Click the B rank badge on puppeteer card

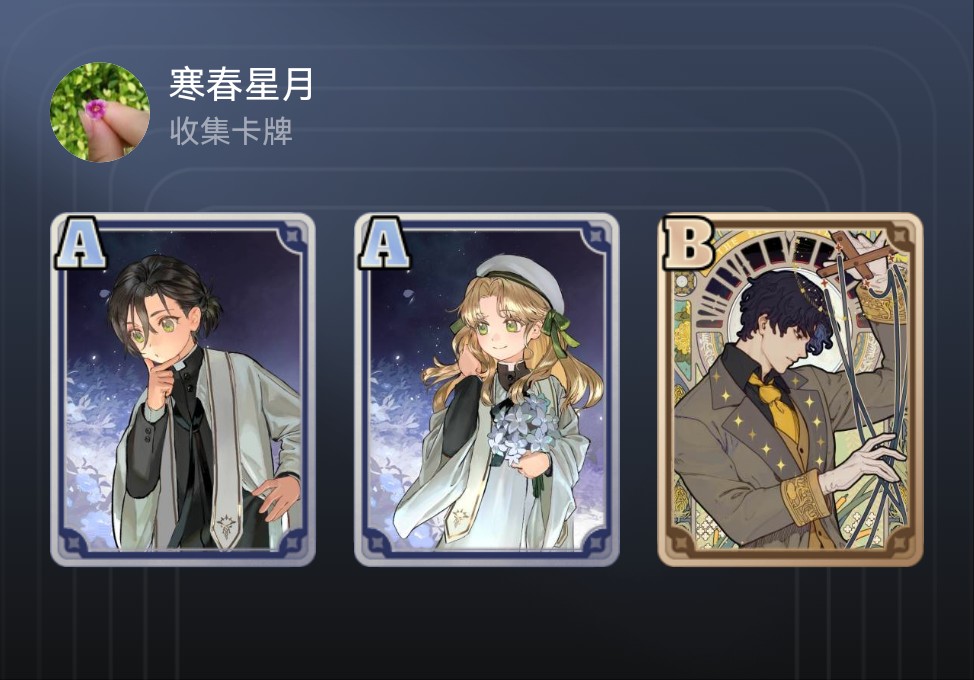point(688,243)
